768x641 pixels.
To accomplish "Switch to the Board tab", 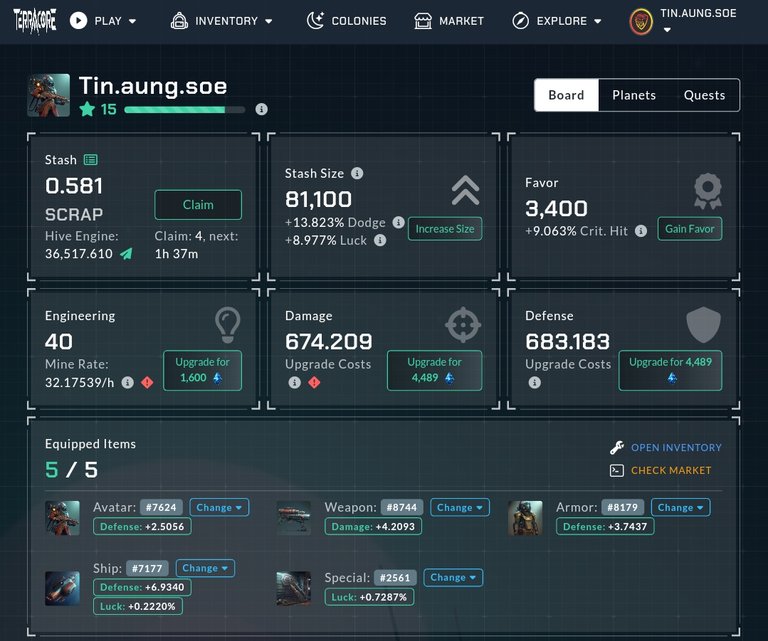I will pos(566,95).
